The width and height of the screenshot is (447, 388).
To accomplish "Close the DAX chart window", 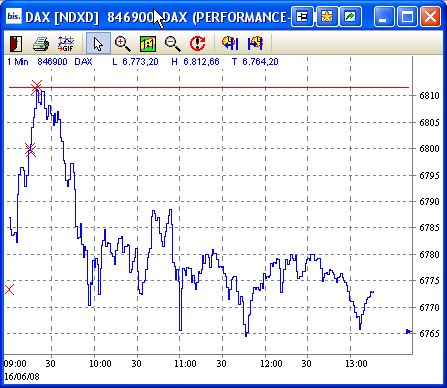I will pyautogui.click(x=430, y=16).
